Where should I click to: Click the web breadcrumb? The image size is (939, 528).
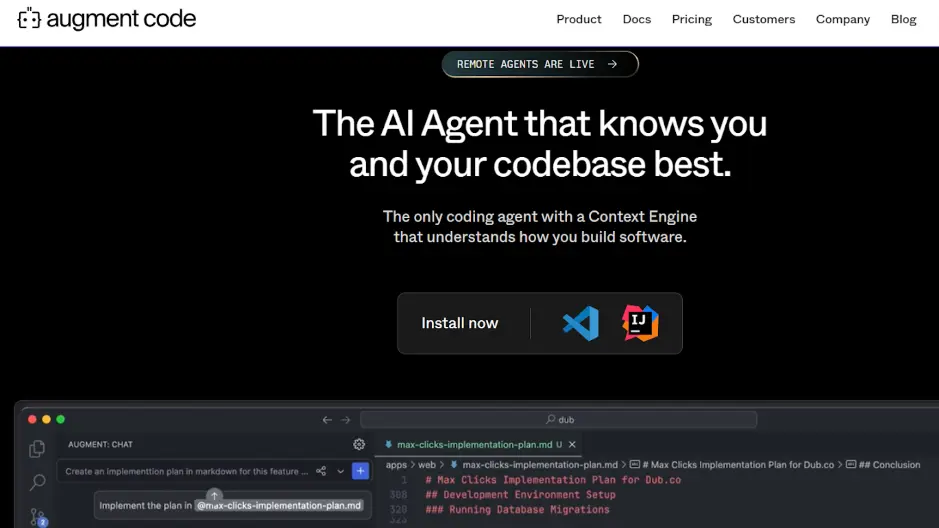coord(427,465)
